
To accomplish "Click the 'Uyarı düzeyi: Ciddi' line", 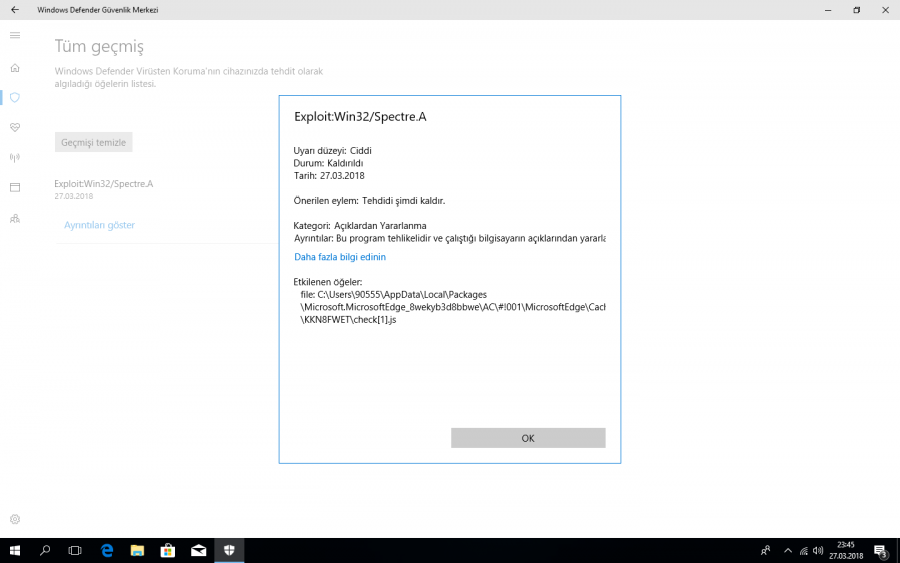I will [x=332, y=150].
